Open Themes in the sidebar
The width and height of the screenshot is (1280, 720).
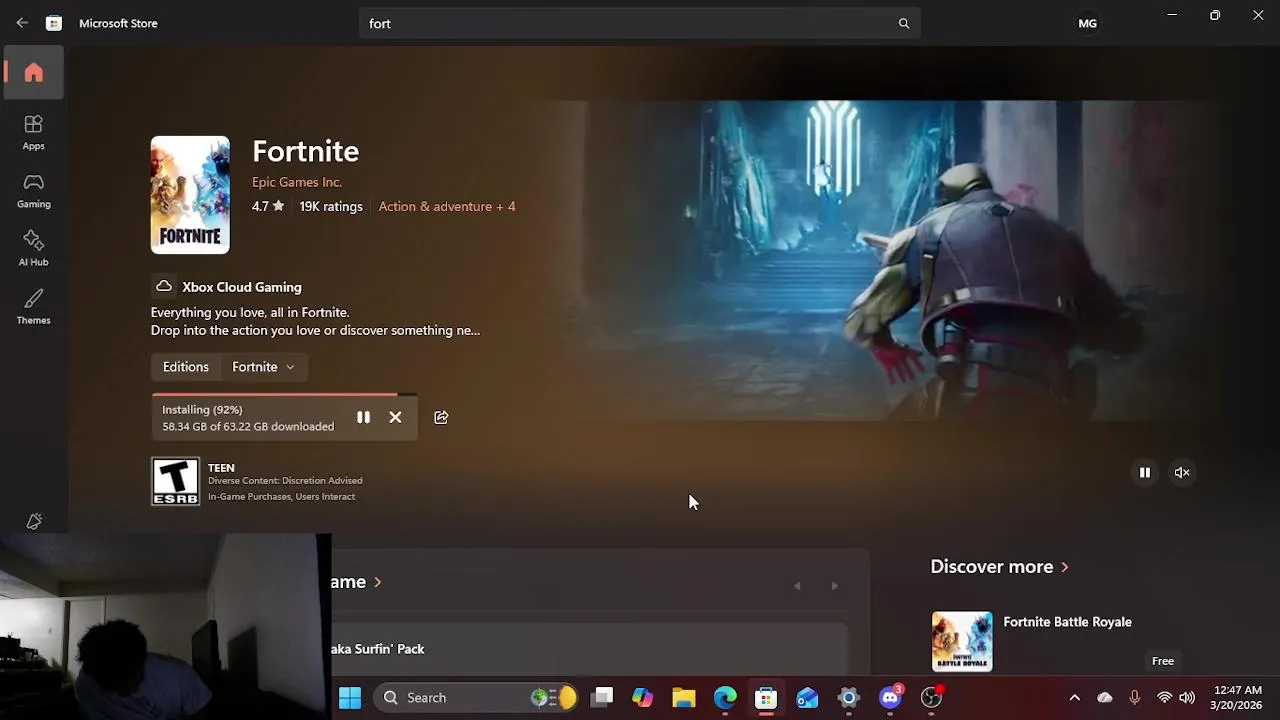click(34, 306)
